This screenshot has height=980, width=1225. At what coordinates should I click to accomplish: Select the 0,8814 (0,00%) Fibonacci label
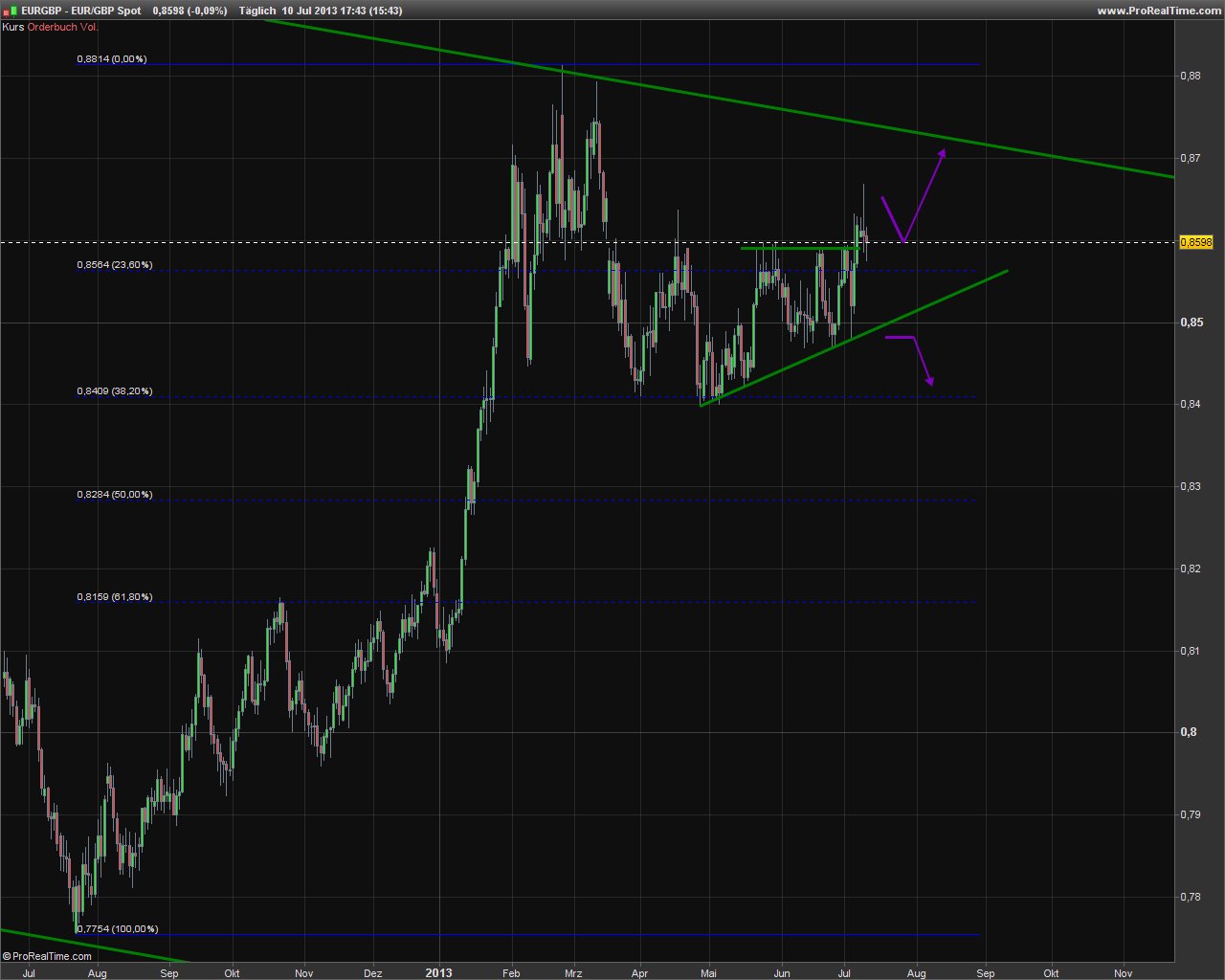pos(112,58)
